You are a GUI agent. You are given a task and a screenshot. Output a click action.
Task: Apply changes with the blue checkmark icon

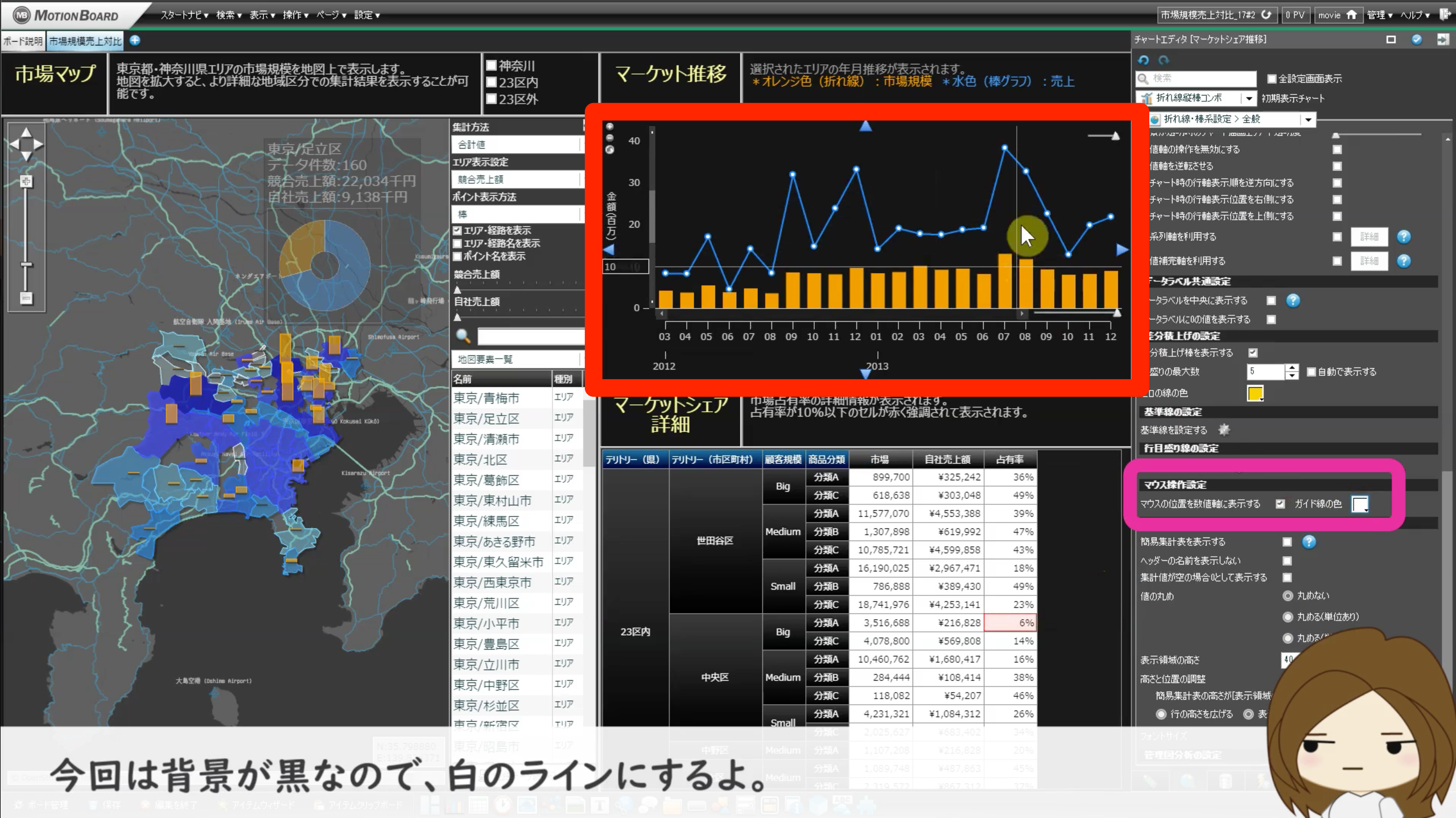[1417, 39]
